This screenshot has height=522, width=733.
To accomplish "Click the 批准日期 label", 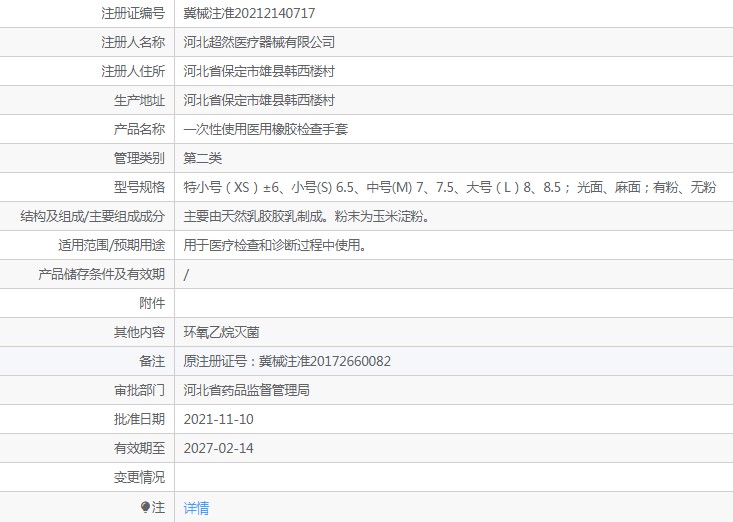I will (139, 419).
